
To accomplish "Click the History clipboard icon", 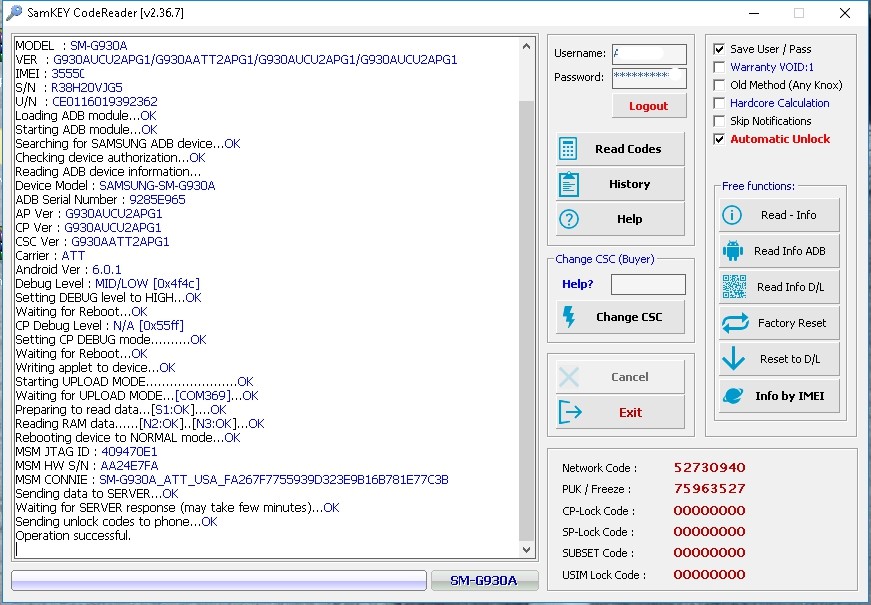I will pyautogui.click(x=569, y=184).
